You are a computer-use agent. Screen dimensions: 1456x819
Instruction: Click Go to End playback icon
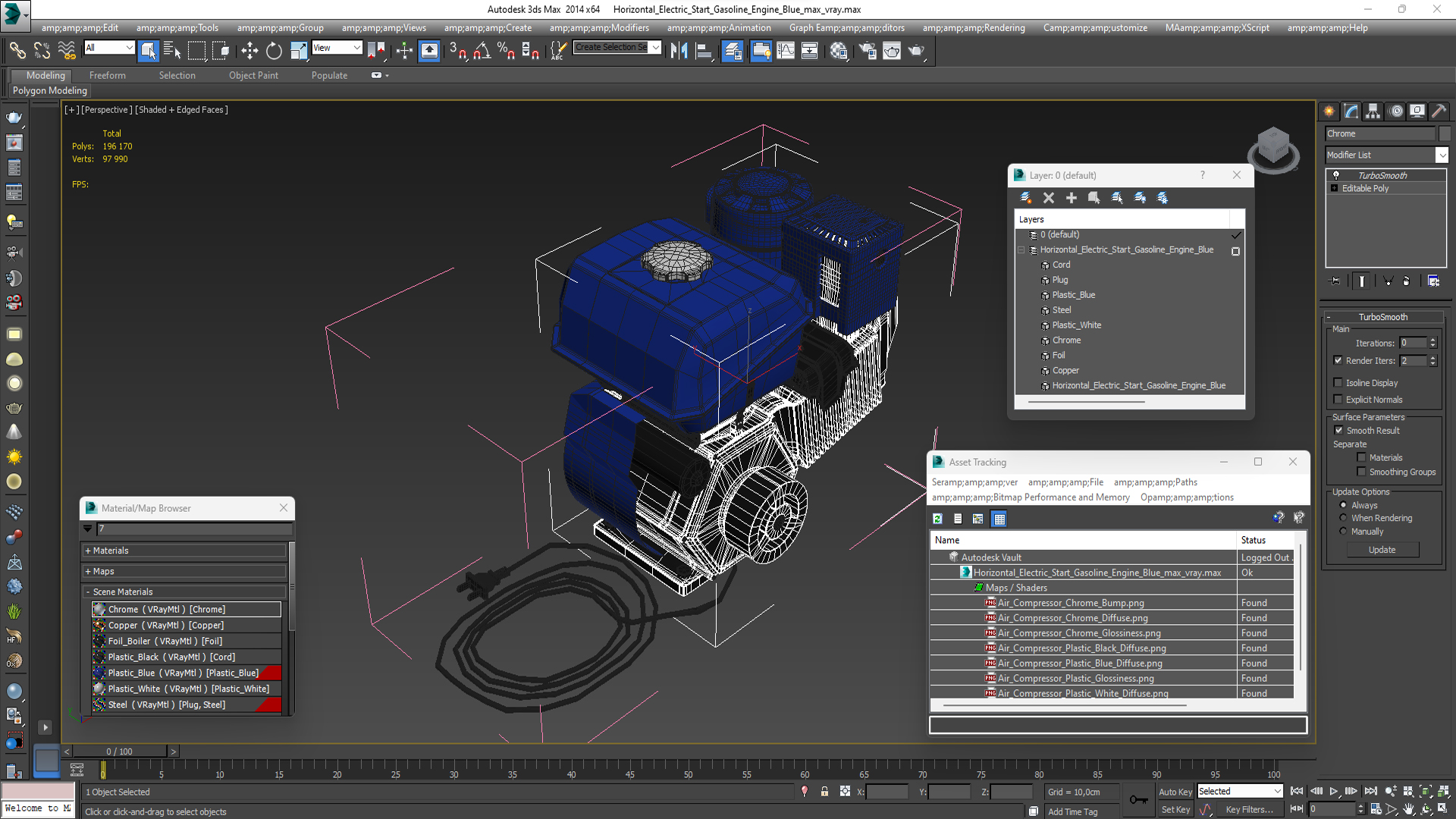point(1370,791)
